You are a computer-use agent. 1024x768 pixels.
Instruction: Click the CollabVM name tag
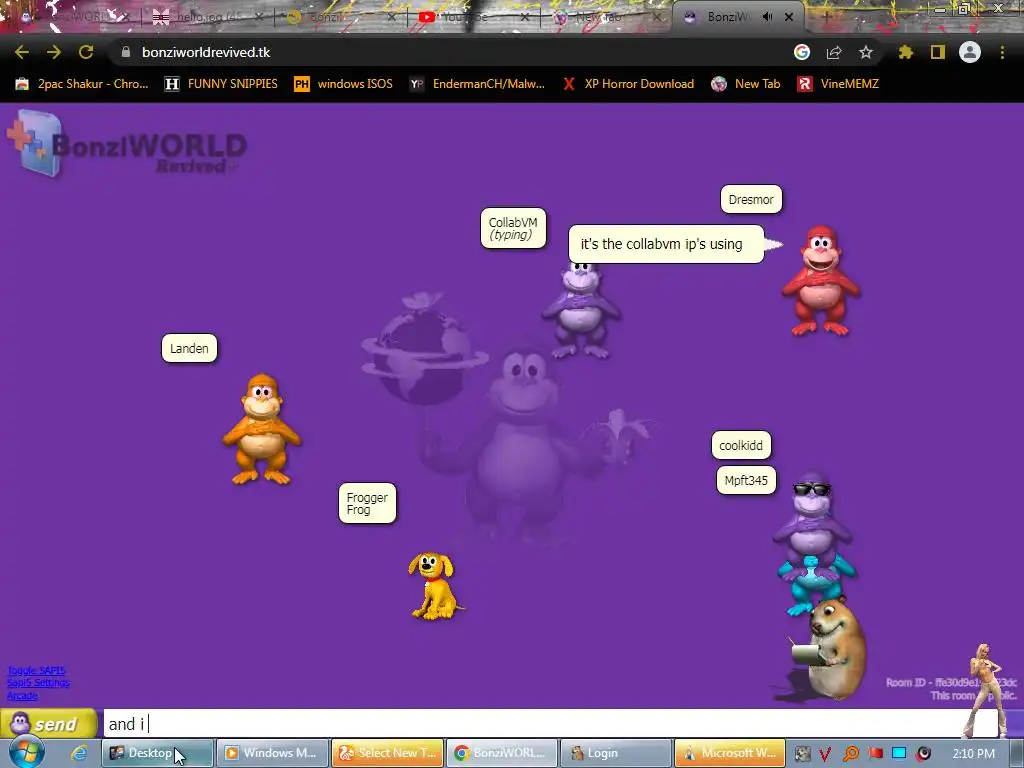tap(513, 228)
